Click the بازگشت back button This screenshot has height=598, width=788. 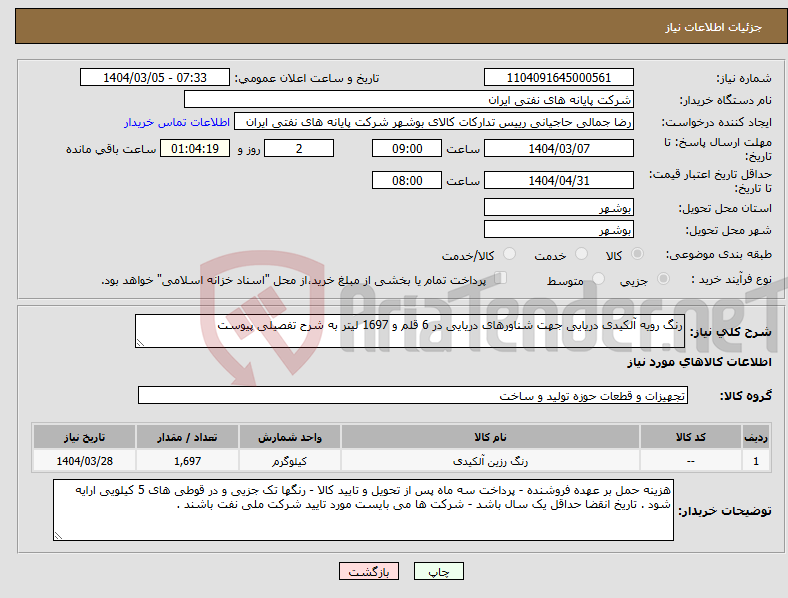(x=369, y=571)
